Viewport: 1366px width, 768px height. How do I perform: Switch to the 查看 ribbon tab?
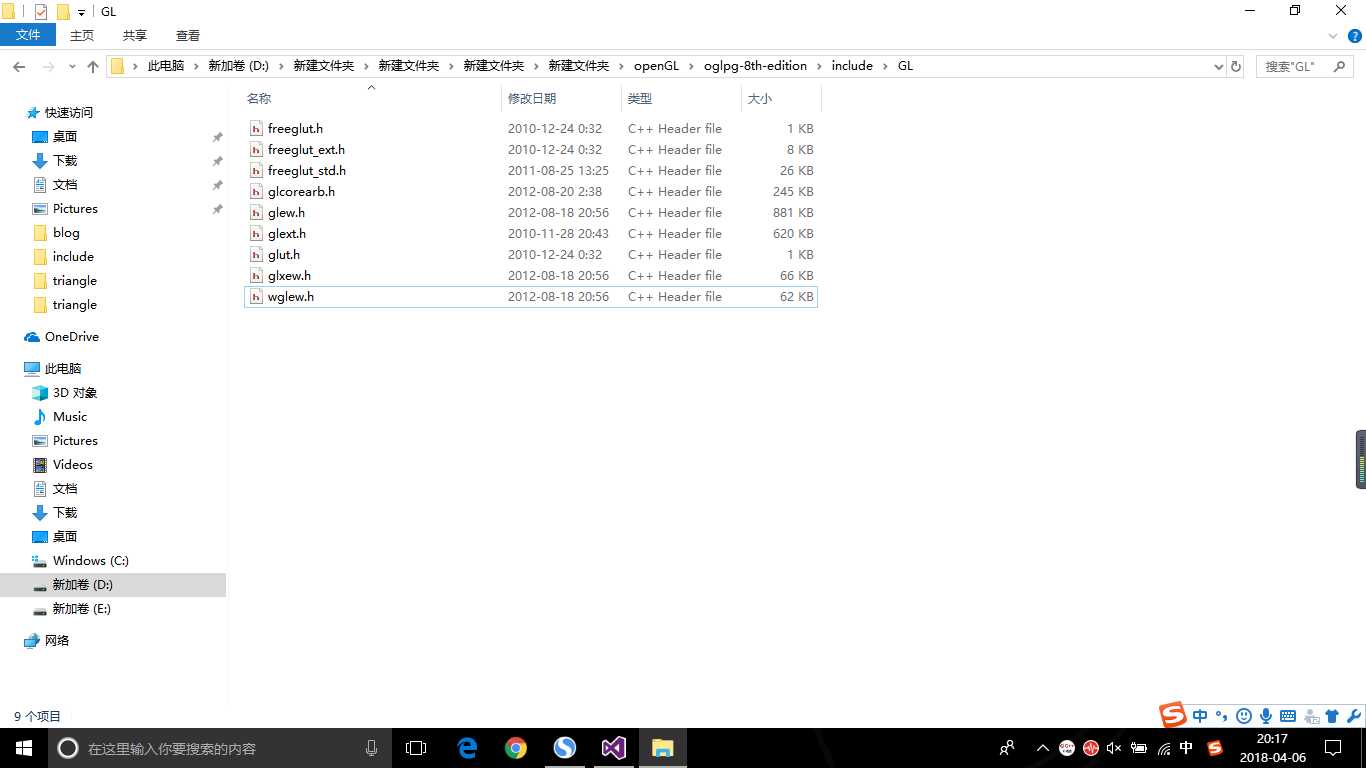pyautogui.click(x=188, y=35)
